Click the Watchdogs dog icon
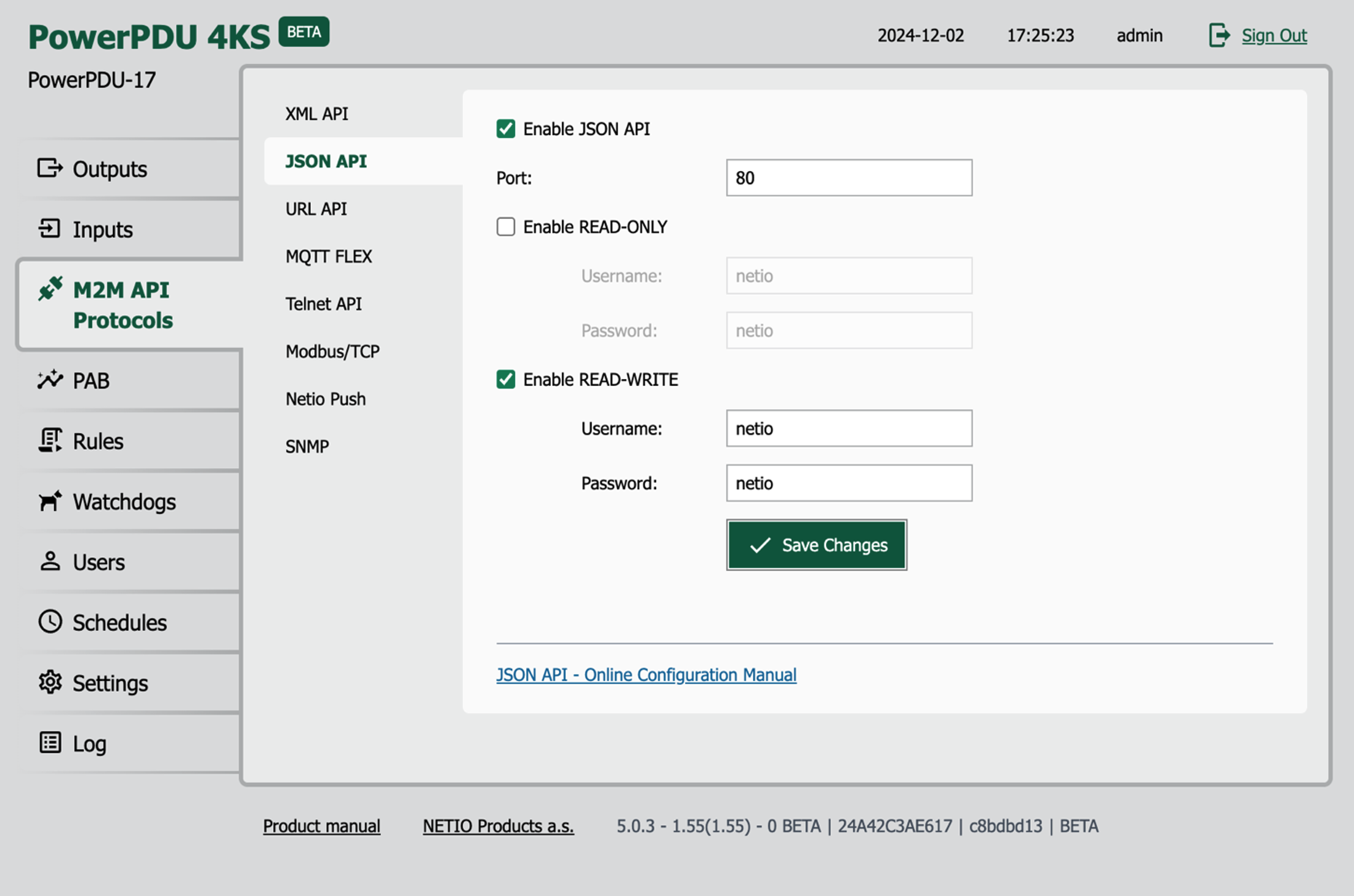1354x896 pixels. (x=50, y=500)
